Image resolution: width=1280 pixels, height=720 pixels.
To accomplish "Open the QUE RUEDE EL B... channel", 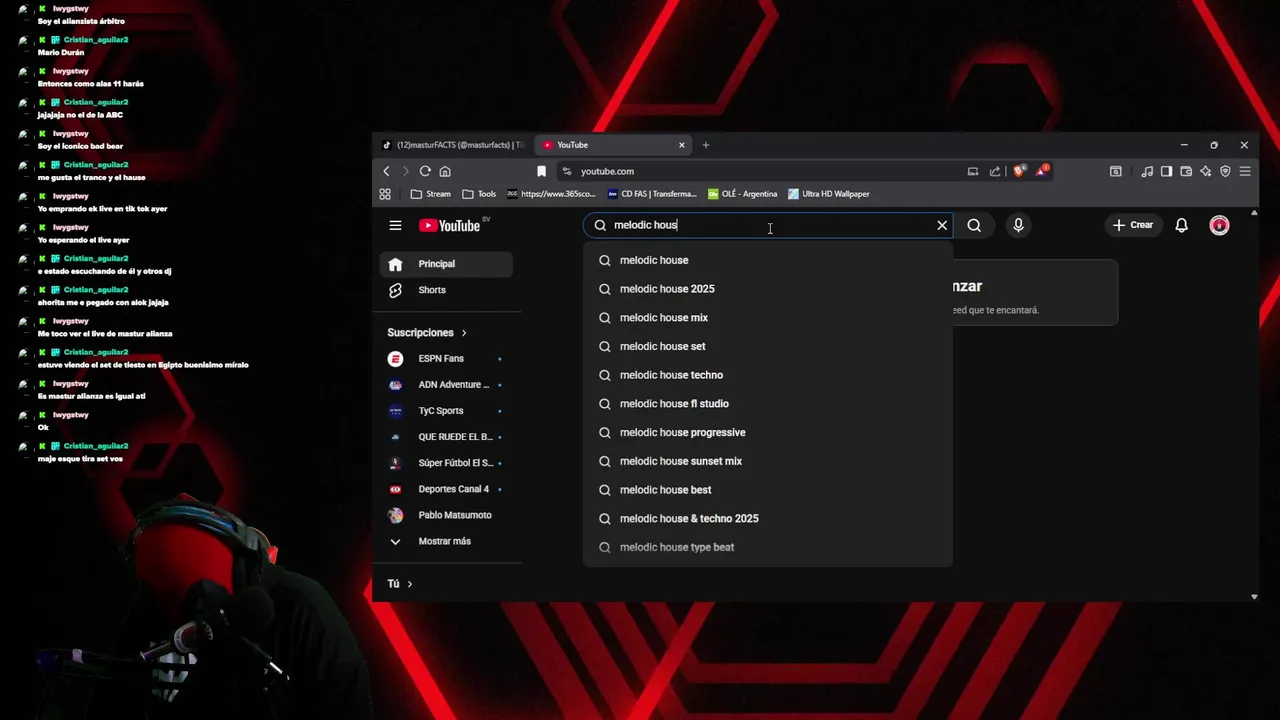I will pos(446,436).
